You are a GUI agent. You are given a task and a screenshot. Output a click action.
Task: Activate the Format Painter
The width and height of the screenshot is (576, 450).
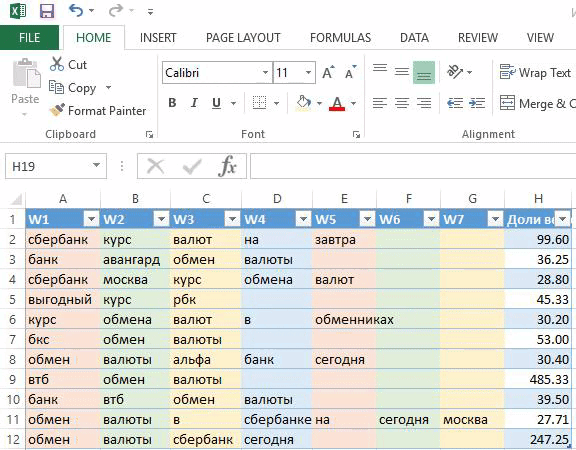pos(98,111)
